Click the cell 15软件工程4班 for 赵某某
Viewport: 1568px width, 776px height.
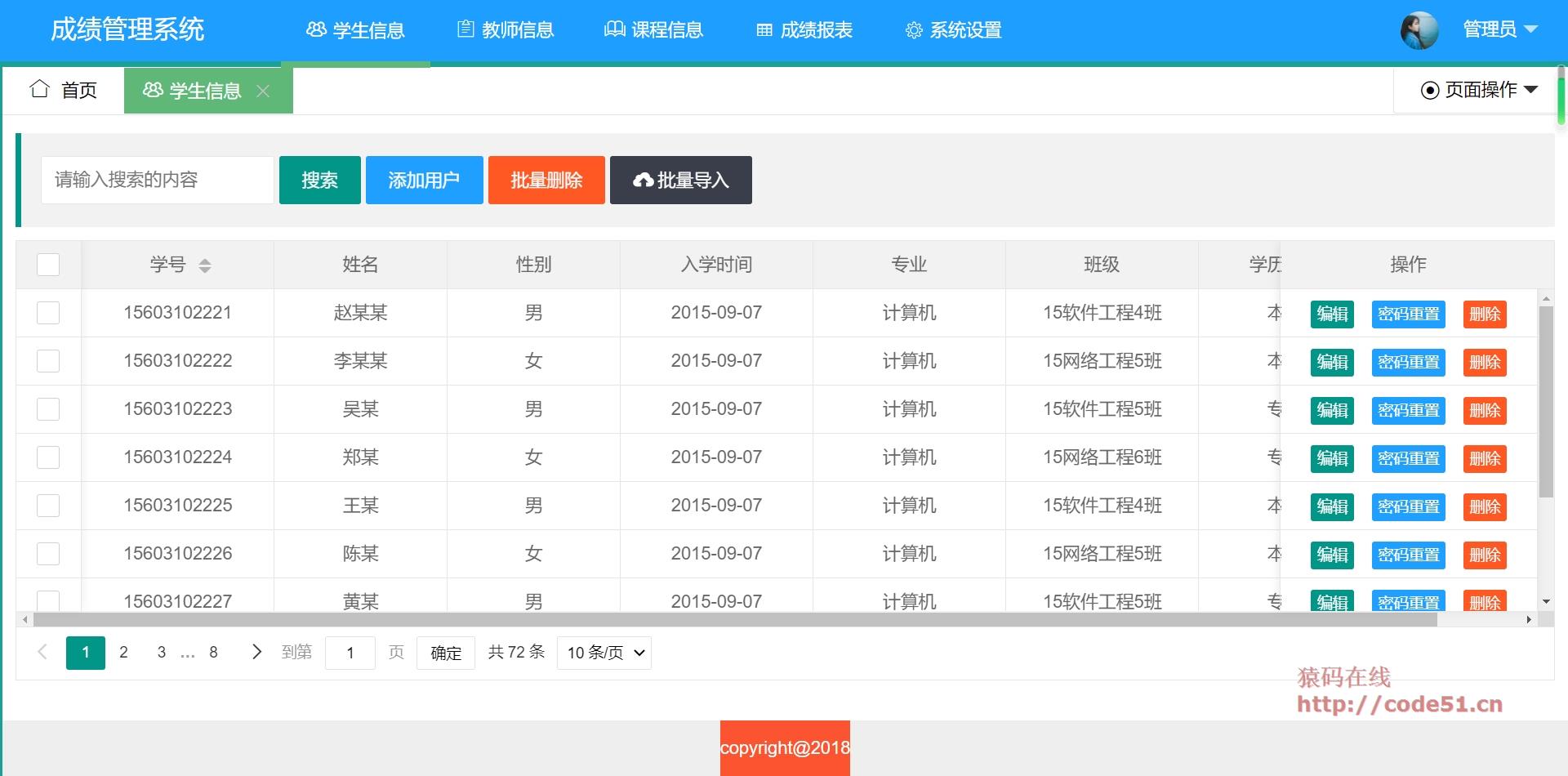[x=1102, y=313]
